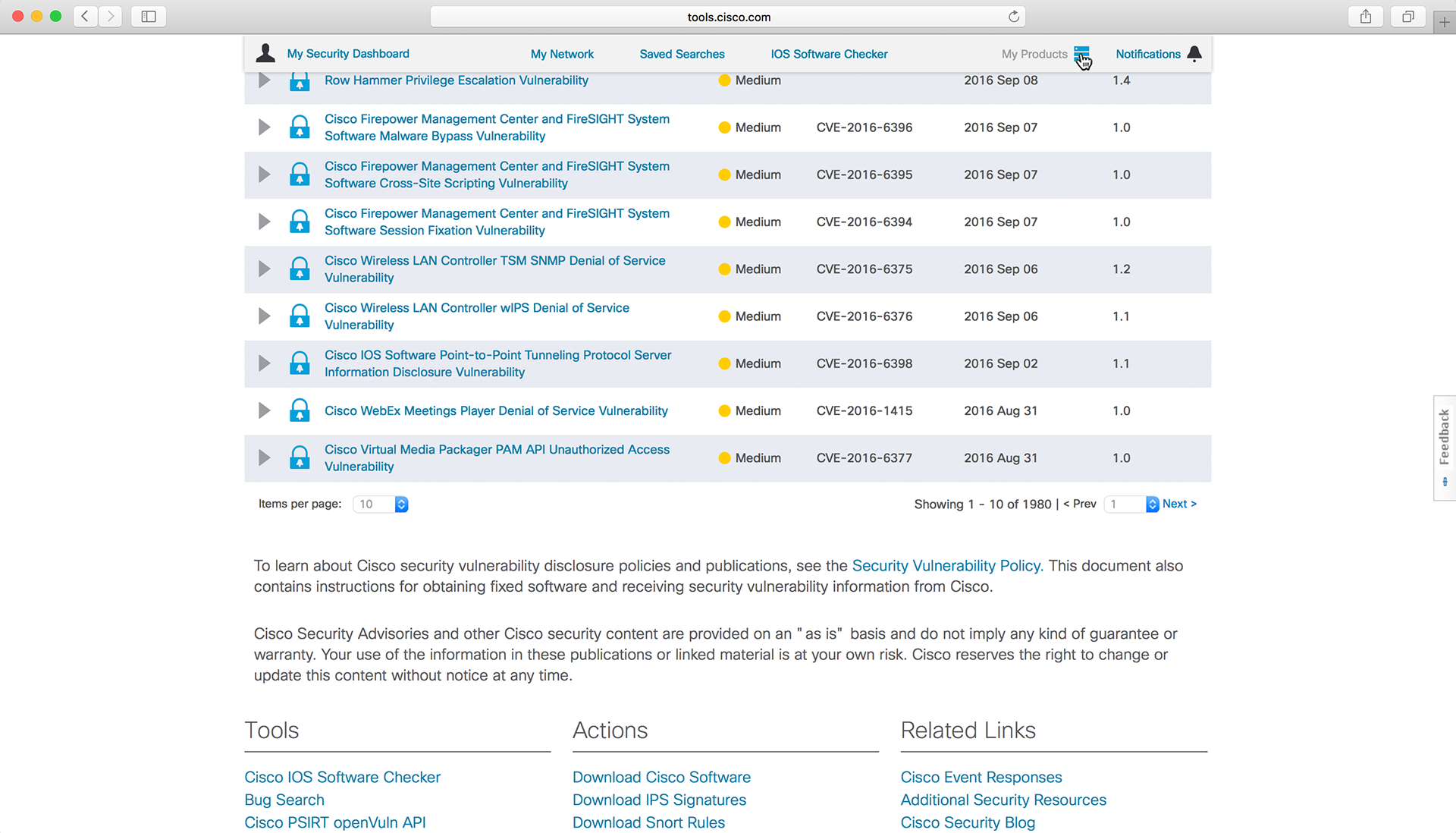Open Items per page dropdown
The width and height of the screenshot is (1456, 833).
pyautogui.click(x=381, y=504)
